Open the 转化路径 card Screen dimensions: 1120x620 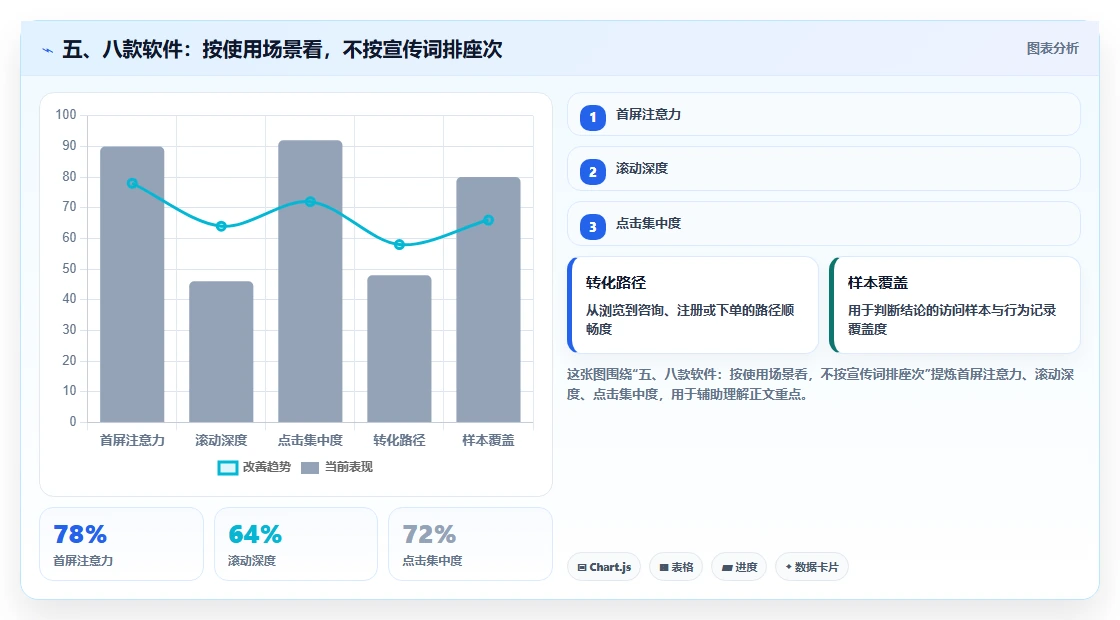pyautogui.click(x=693, y=305)
